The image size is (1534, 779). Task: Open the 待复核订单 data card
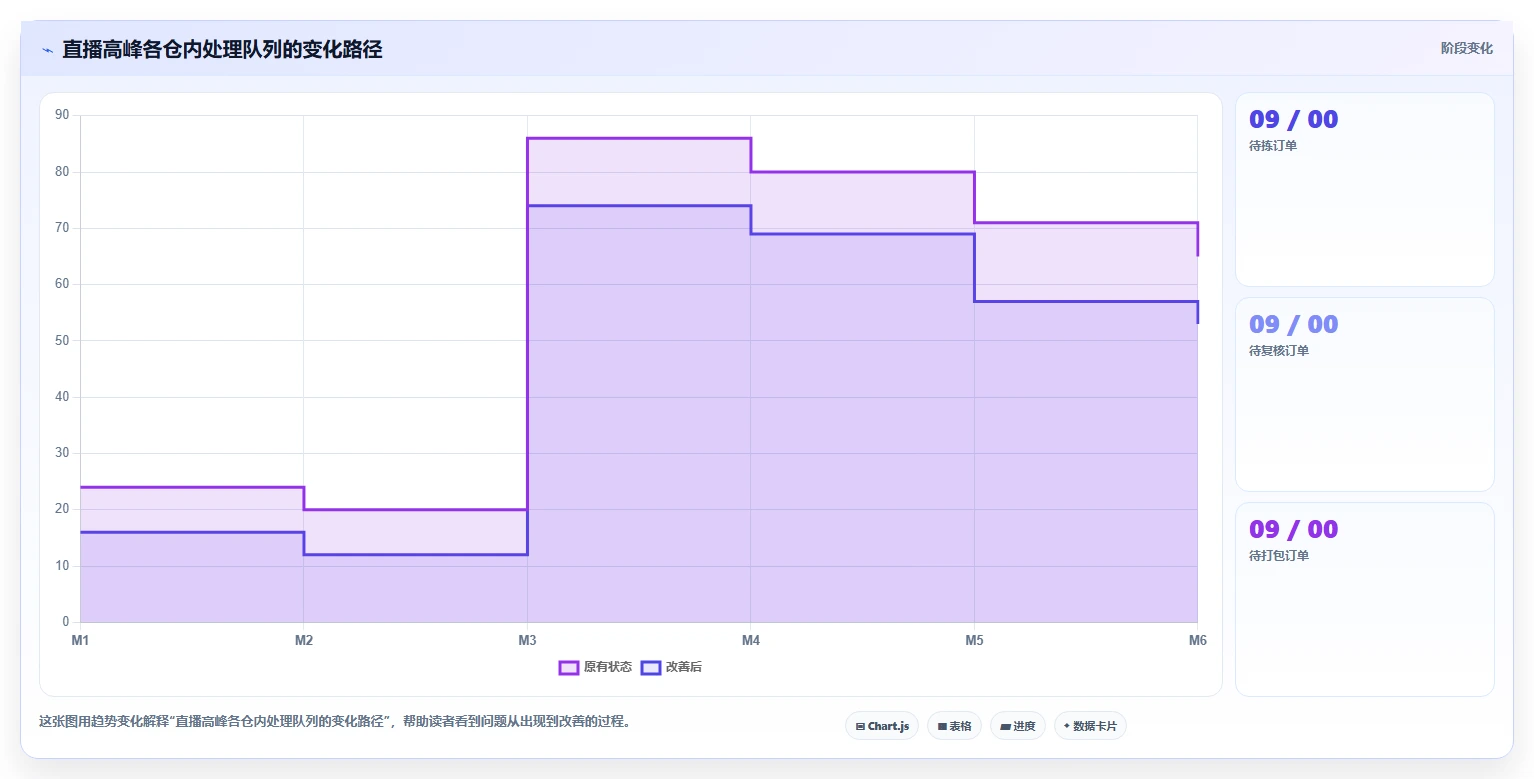coord(1365,394)
